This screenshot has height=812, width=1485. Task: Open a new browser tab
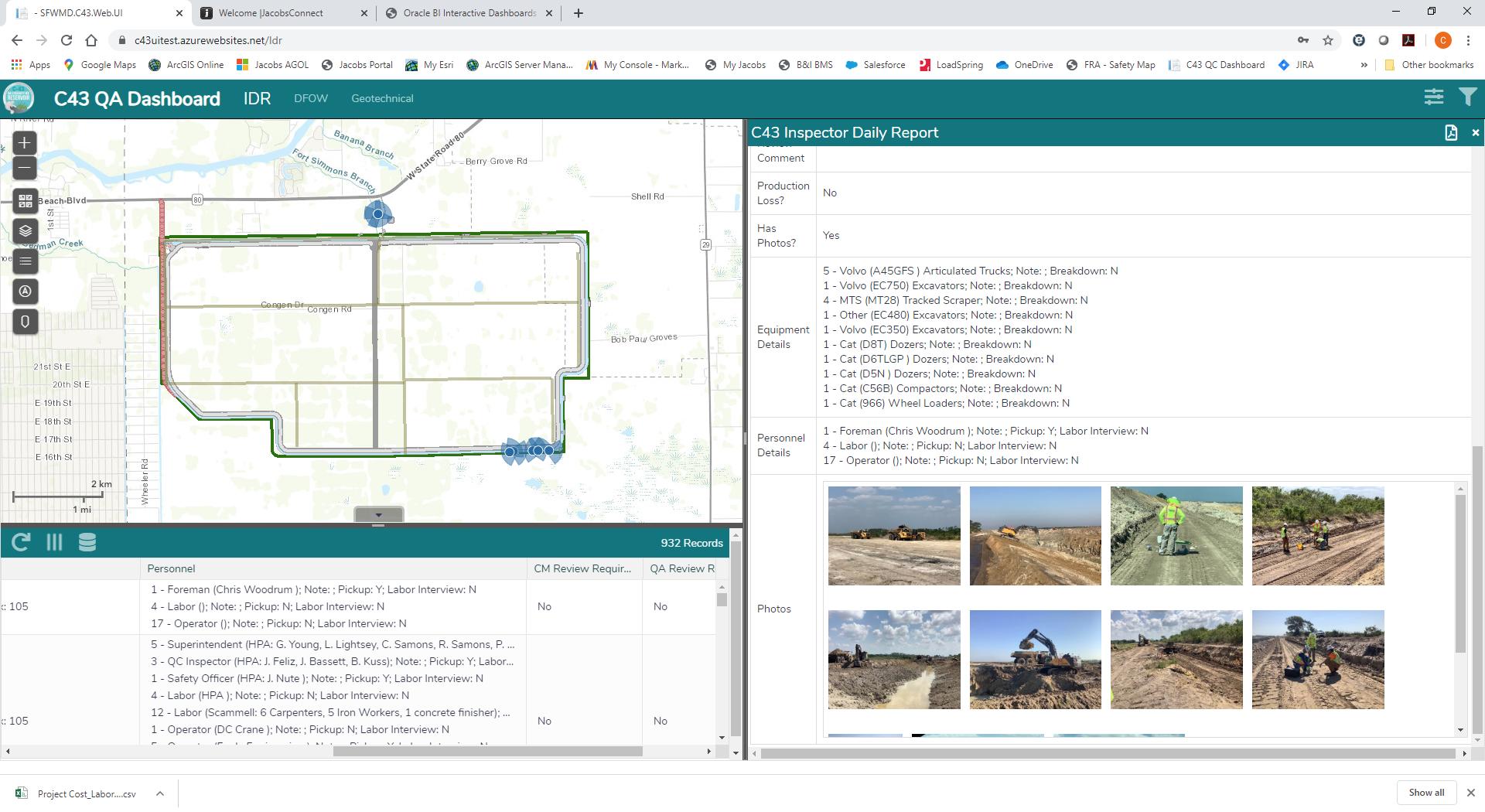(578, 13)
